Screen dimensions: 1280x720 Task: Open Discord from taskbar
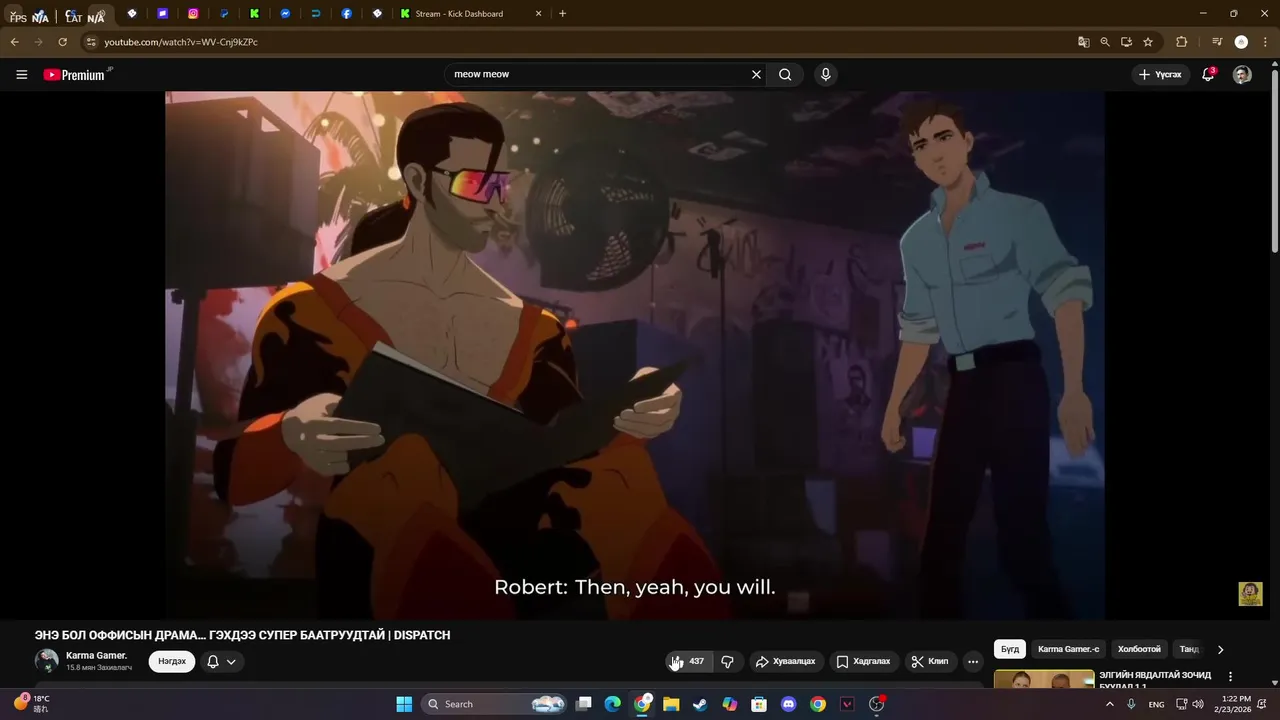pos(788,704)
